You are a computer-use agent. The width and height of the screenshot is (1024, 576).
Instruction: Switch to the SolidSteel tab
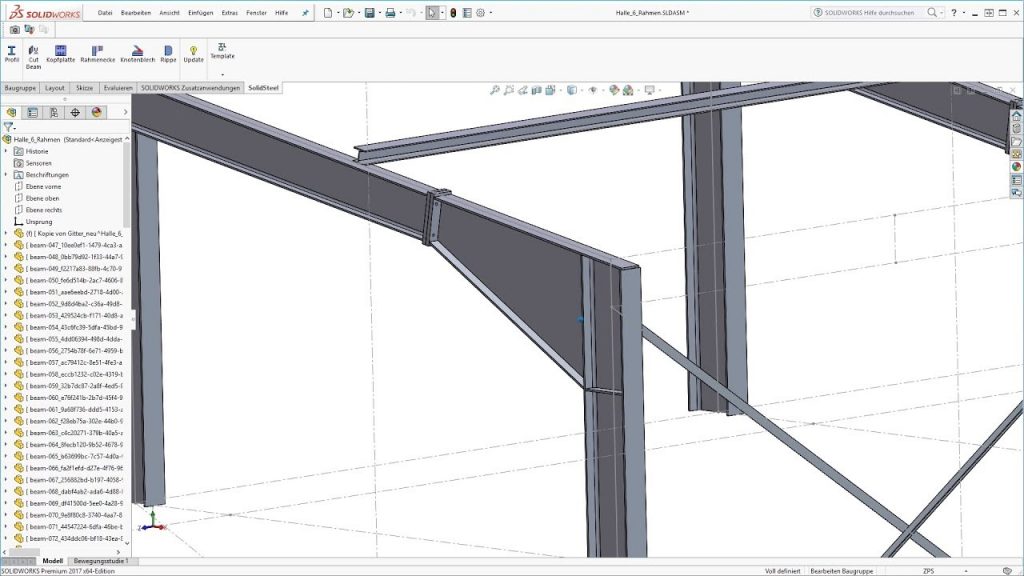coord(262,87)
